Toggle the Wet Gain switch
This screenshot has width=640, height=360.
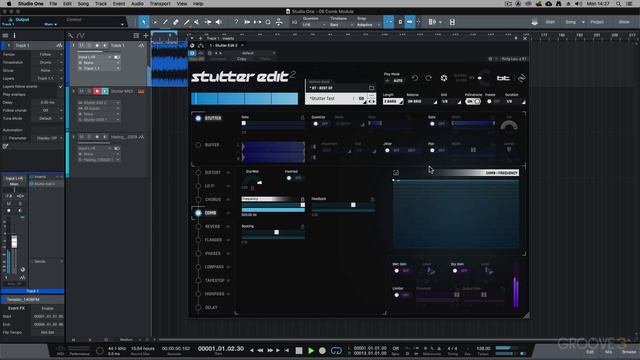click(402, 270)
